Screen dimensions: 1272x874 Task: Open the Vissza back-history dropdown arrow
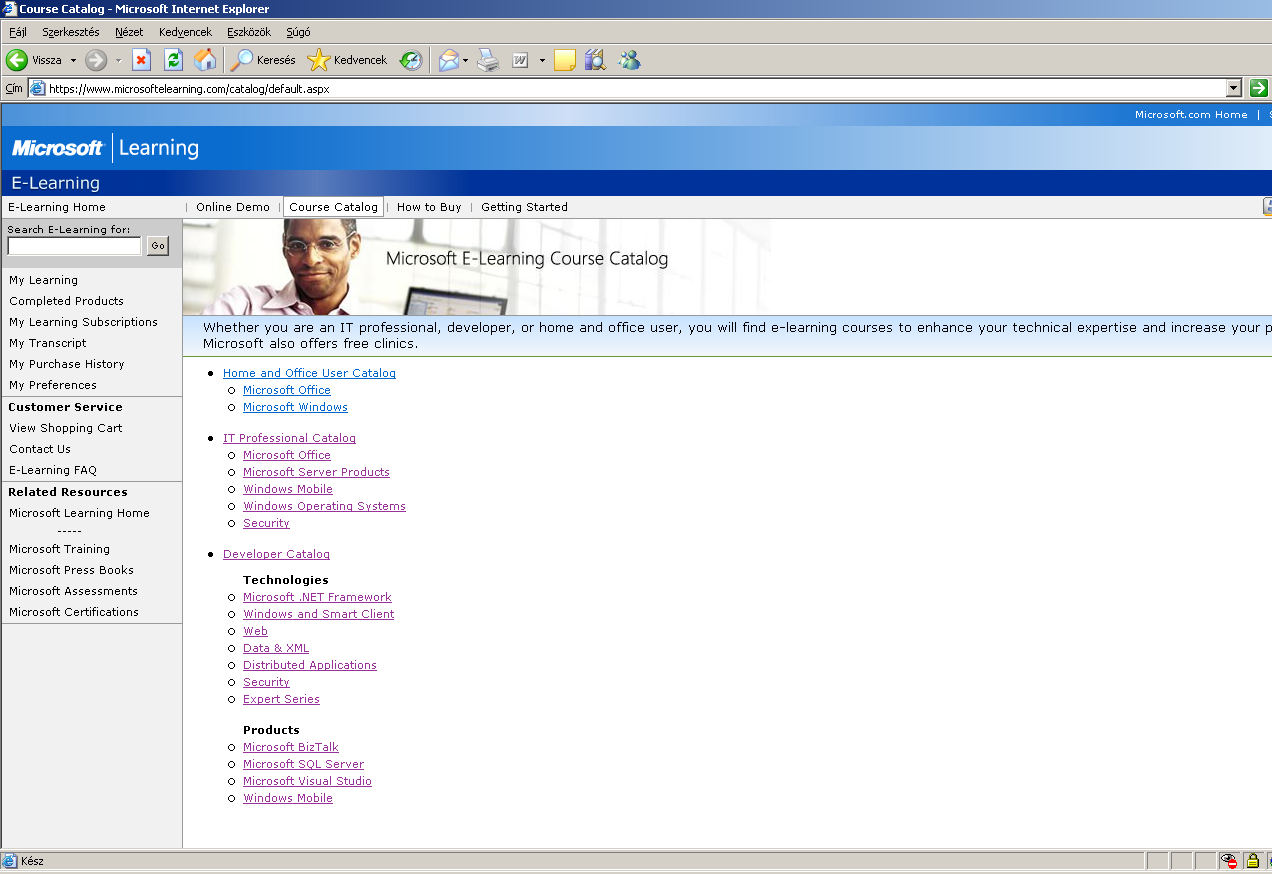pos(73,60)
